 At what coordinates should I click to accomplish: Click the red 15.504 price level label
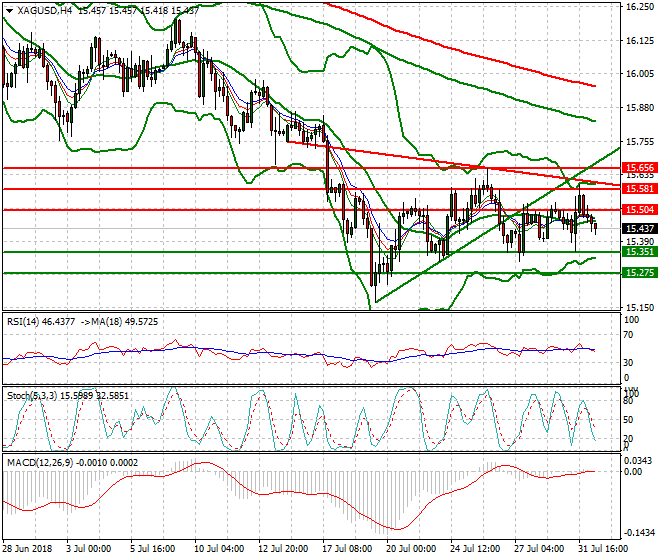(640, 210)
